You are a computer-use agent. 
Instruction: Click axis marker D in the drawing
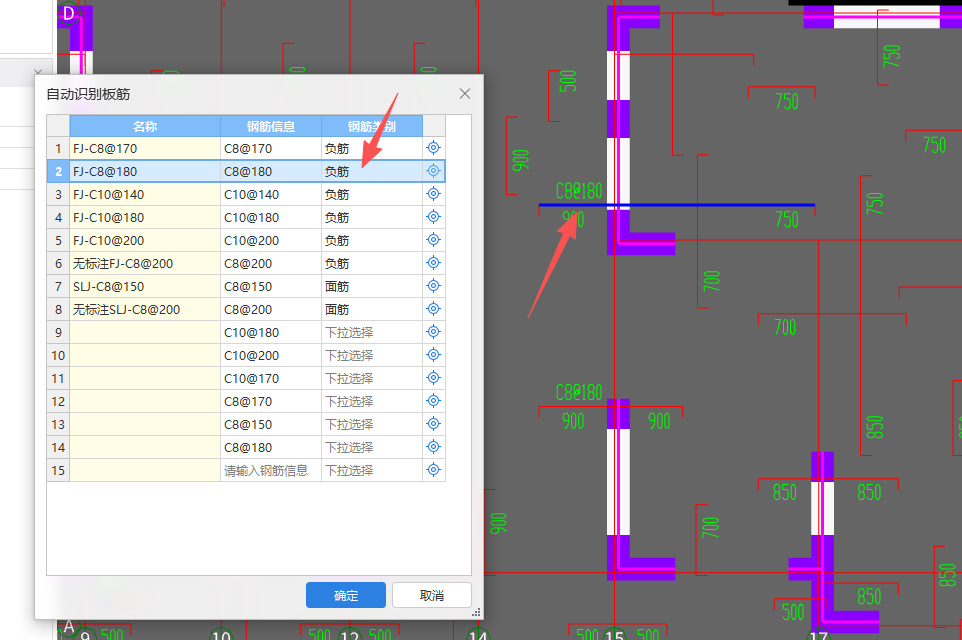pos(69,13)
